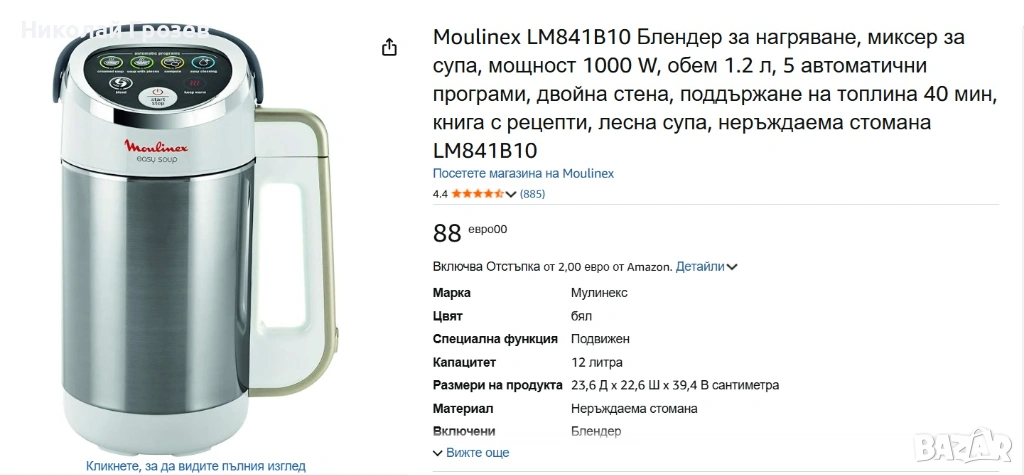Click 'Кликнете, за да видите пълния изглед'
Screen dimensions: 1024x475
tap(195, 465)
